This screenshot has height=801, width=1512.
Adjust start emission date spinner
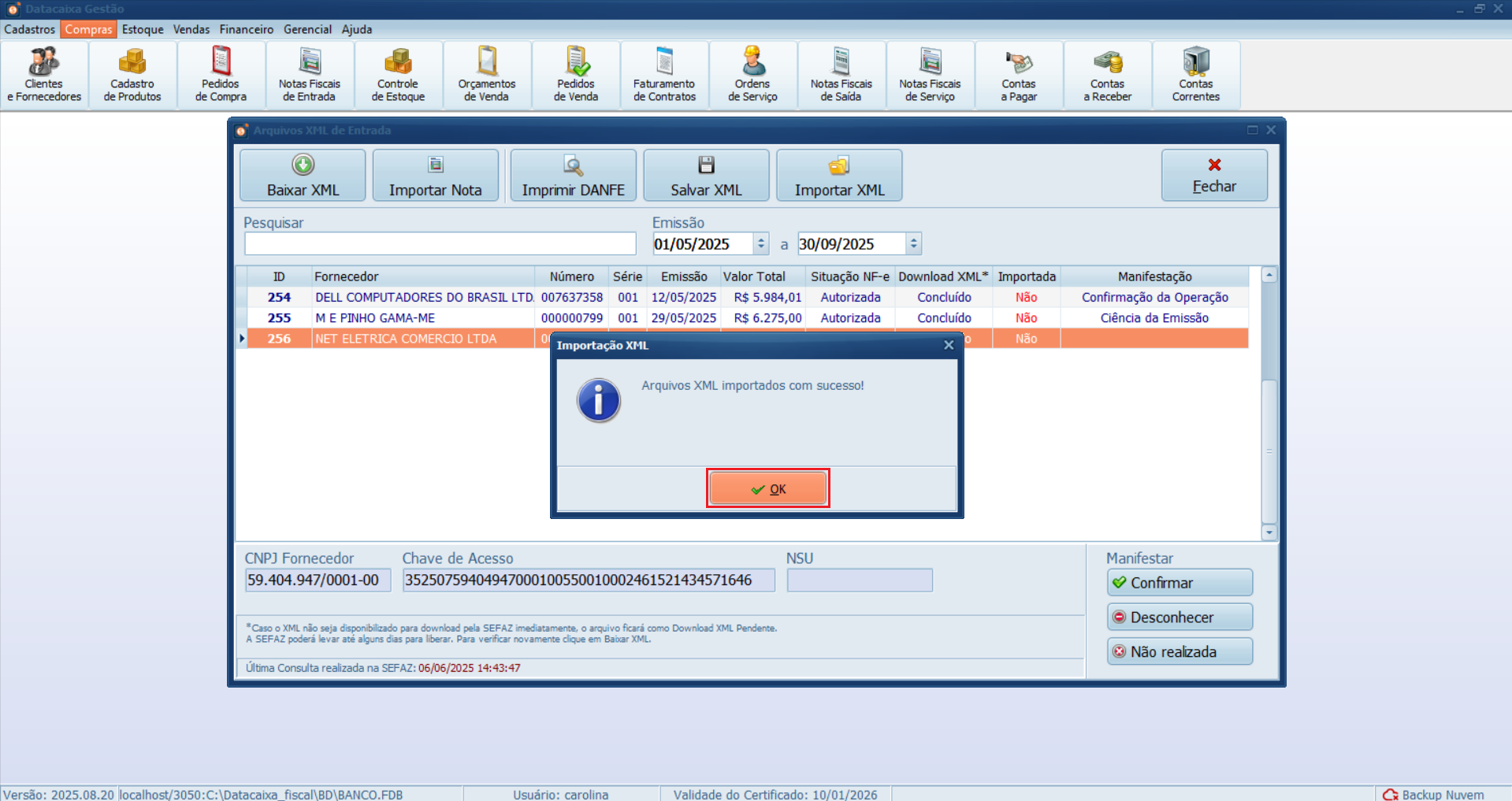coord(761,244)
